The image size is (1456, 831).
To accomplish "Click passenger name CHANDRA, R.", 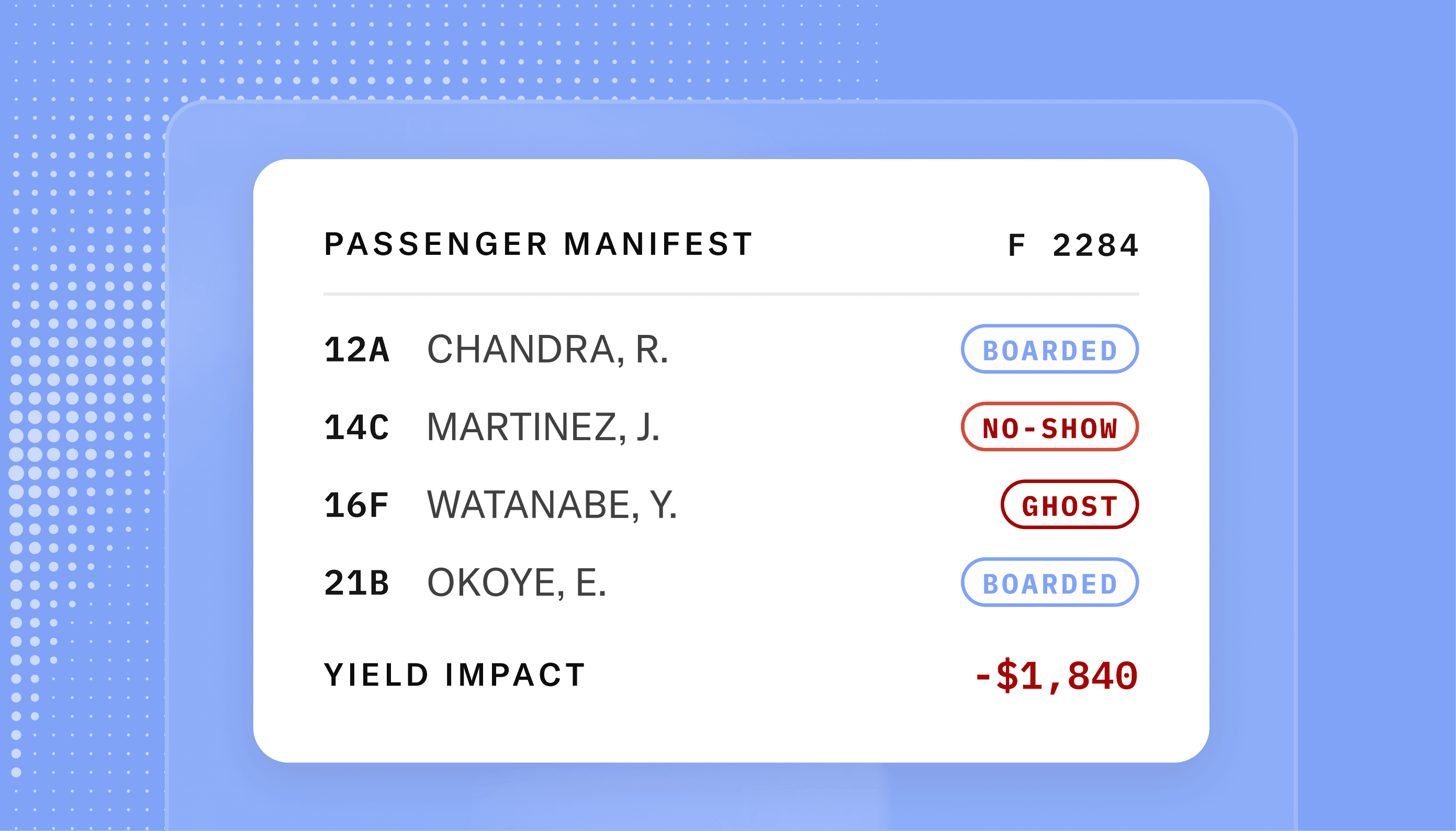I will 547,349.
